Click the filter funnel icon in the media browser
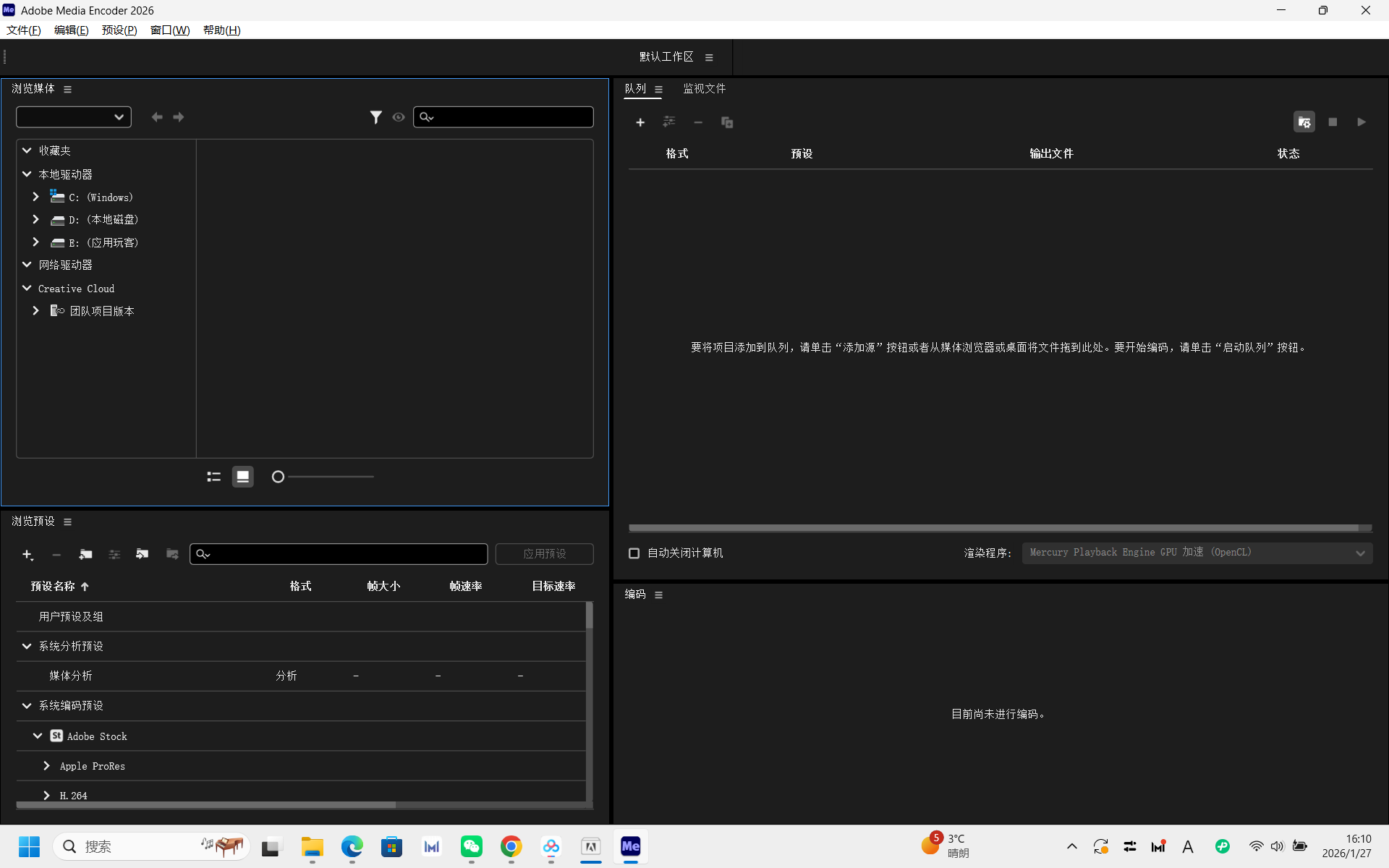The width and height of the screenshot is (1389, 868). point(375,117)
